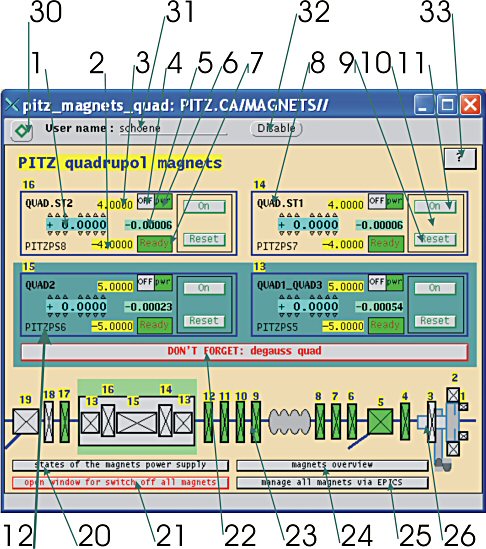Toggle the OFF/pwr switch for QUAD.ST2

tap(154, 201)
